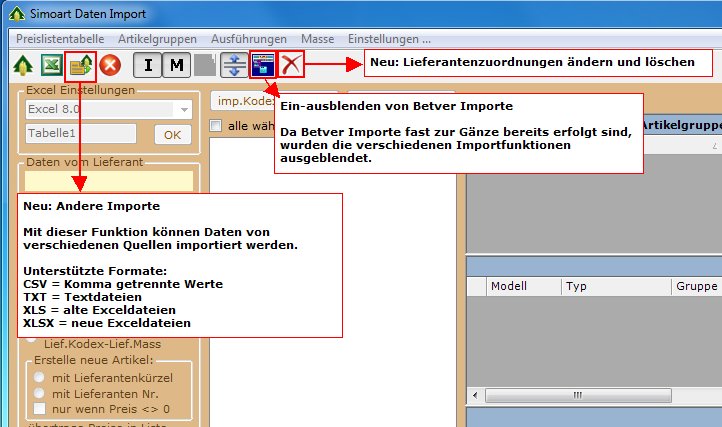Viewport: 722px width, 427px height.
Task: Click the OK button in Excel Einstellungen
Action: (x=172, y=134)
